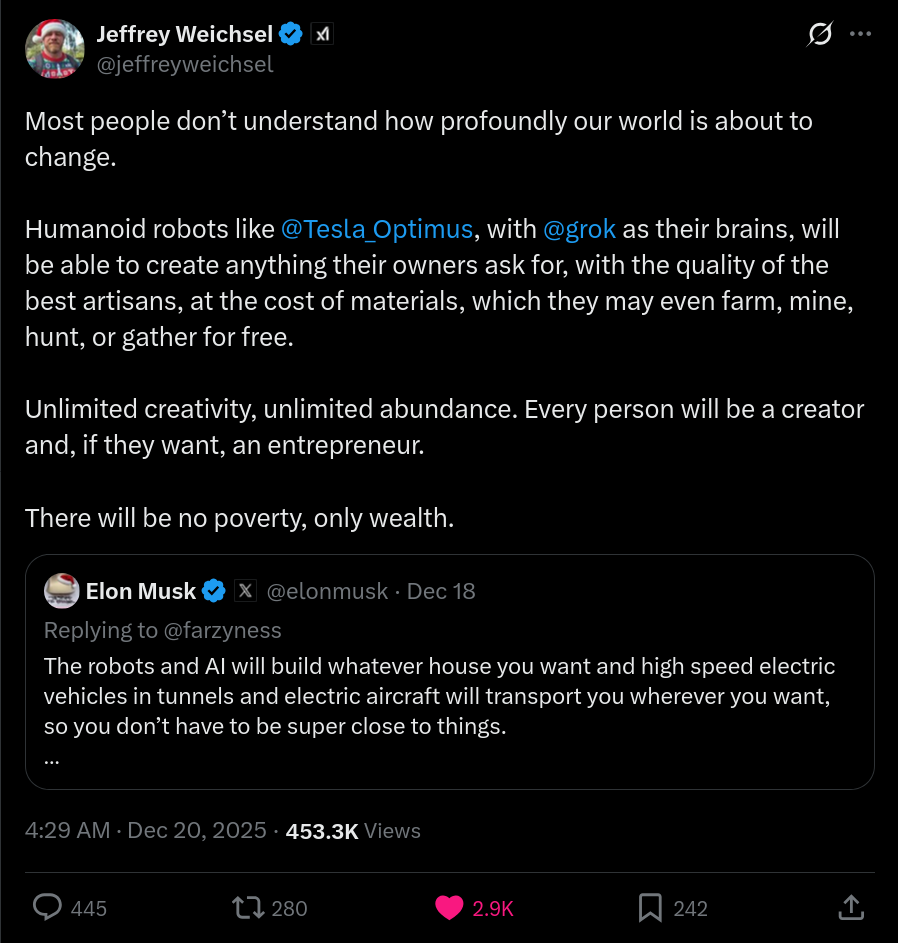The height and width of the screenshot is (943, 898).
Task: Click the Dec 18 quoted post date
Action: [x=441, y=591]
